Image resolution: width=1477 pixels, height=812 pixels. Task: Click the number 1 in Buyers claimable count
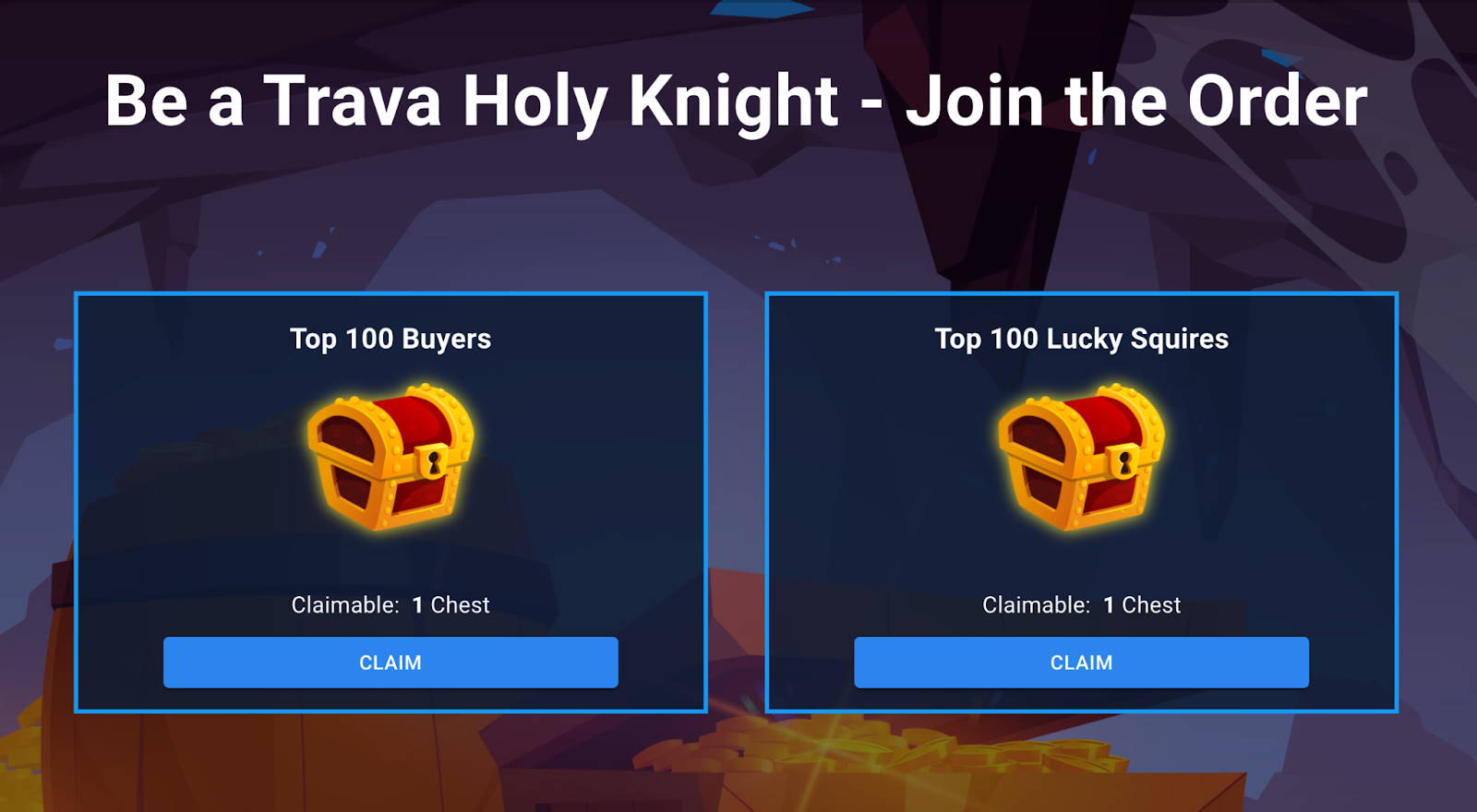tap(417, 605)
